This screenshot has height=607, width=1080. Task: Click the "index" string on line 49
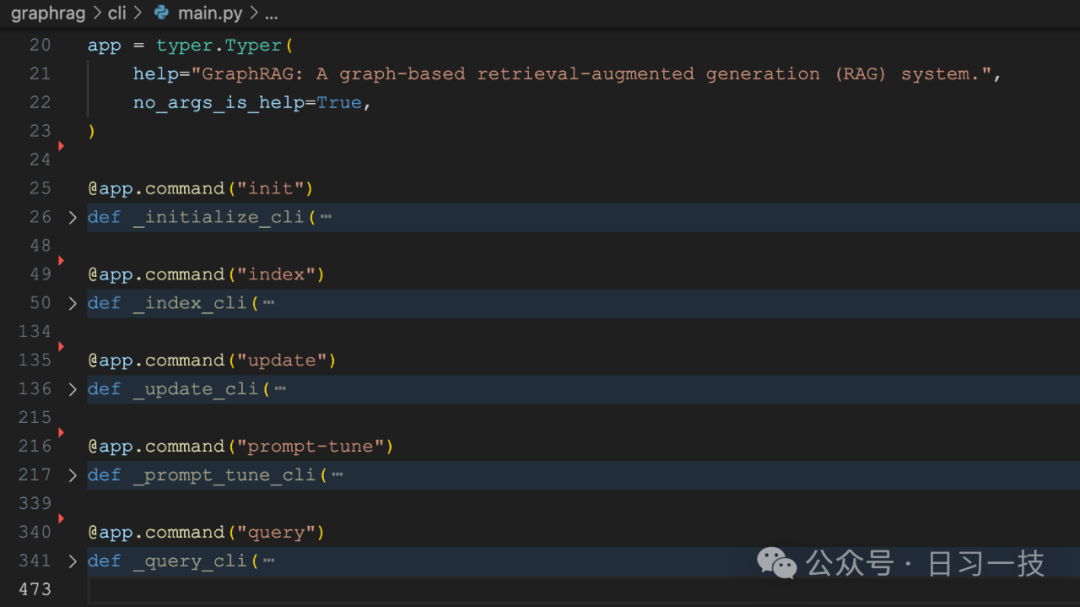tap(276, 274)
